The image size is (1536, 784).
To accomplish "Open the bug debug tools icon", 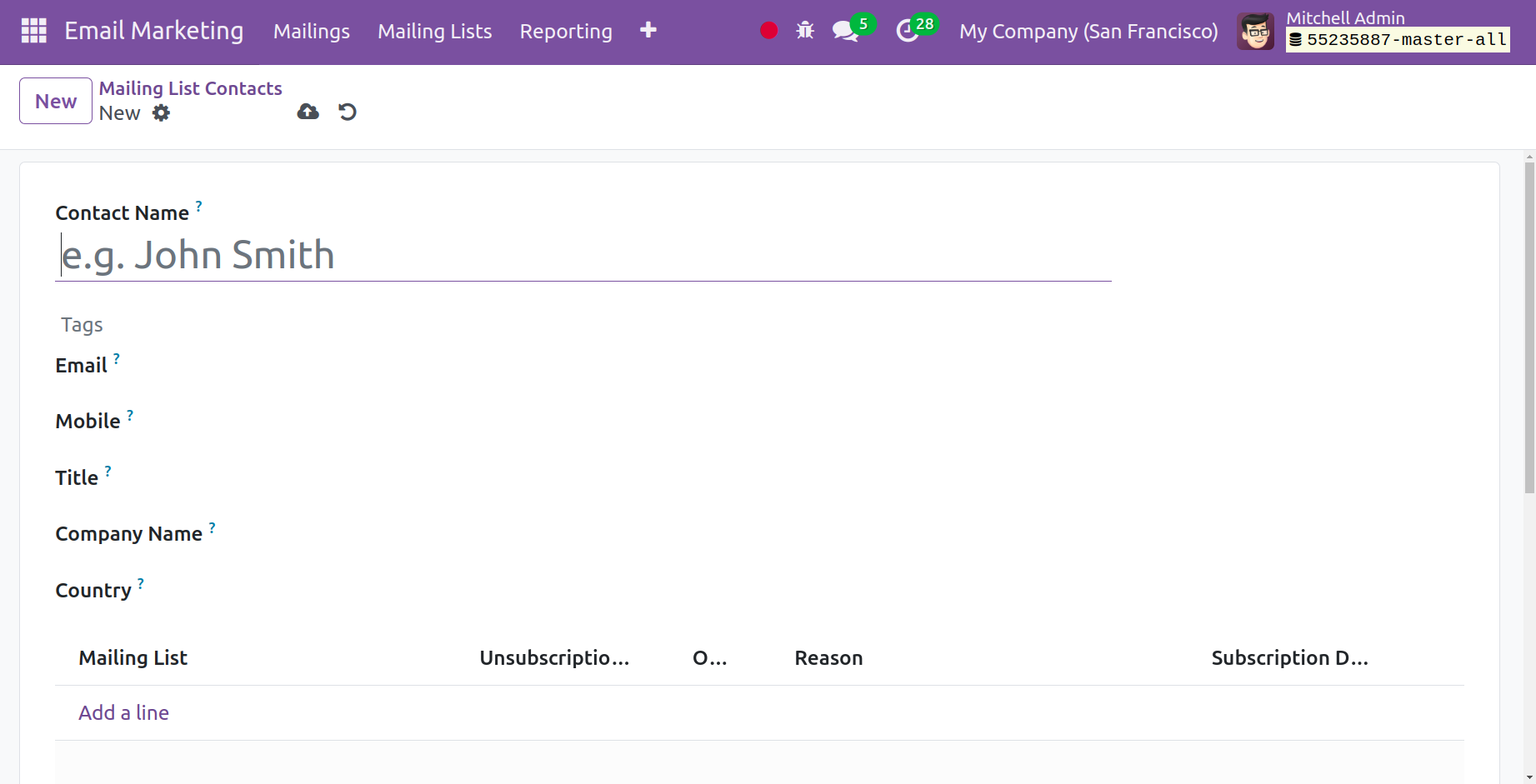I will (804, 31).
